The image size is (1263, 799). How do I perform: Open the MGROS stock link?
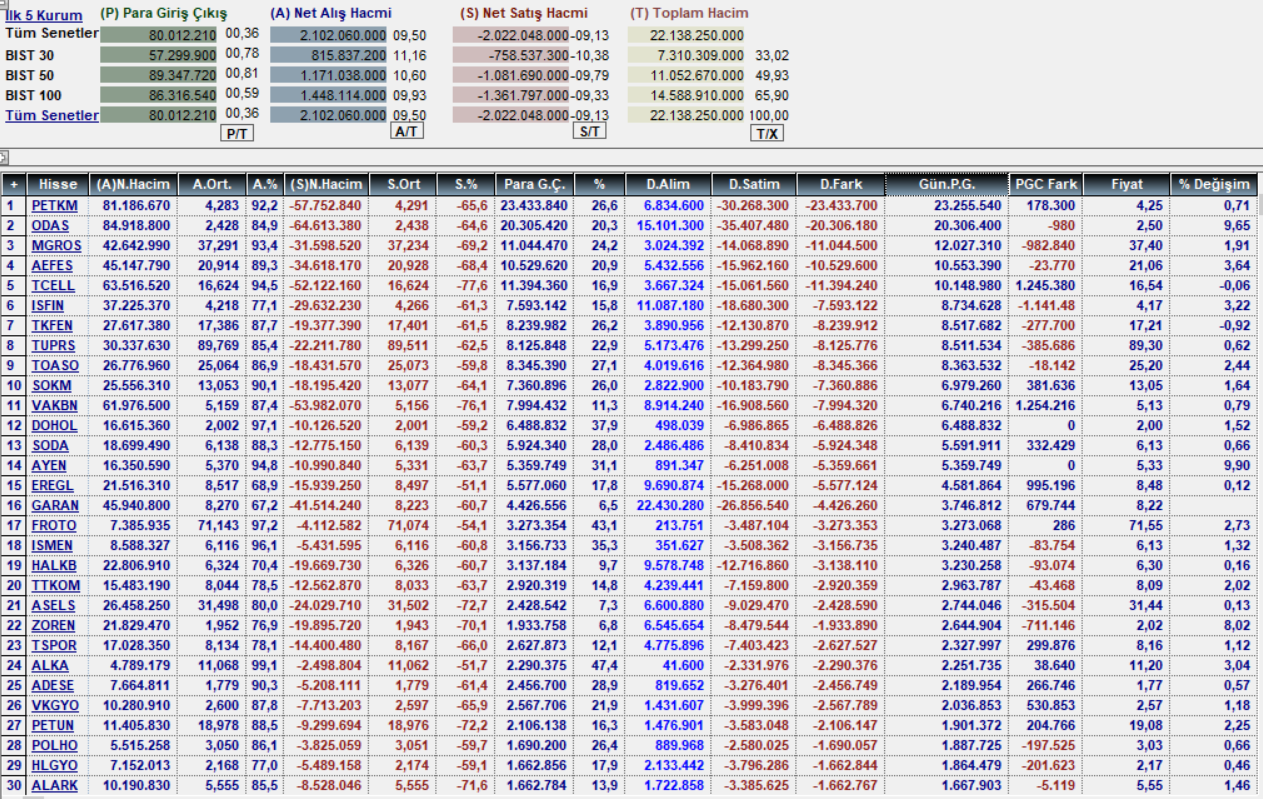pos(55,245)
